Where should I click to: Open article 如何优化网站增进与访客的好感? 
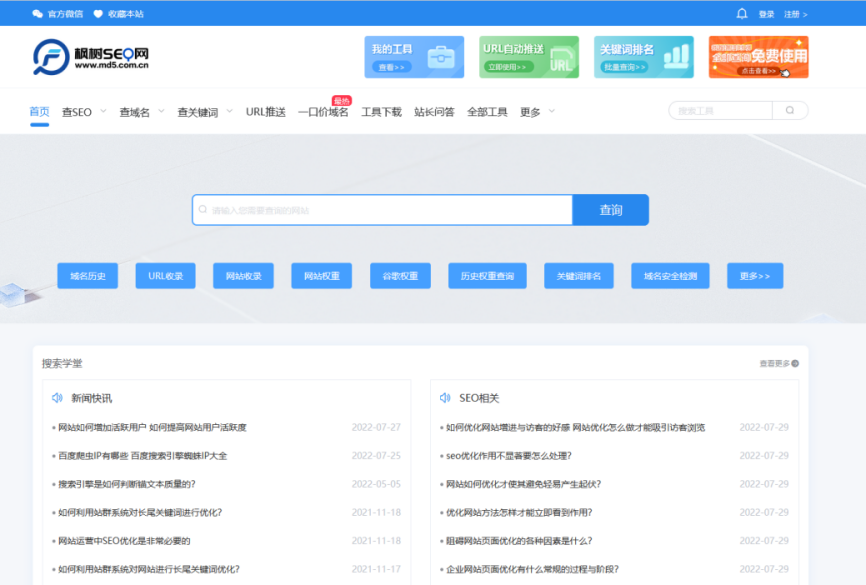point(575,427)
